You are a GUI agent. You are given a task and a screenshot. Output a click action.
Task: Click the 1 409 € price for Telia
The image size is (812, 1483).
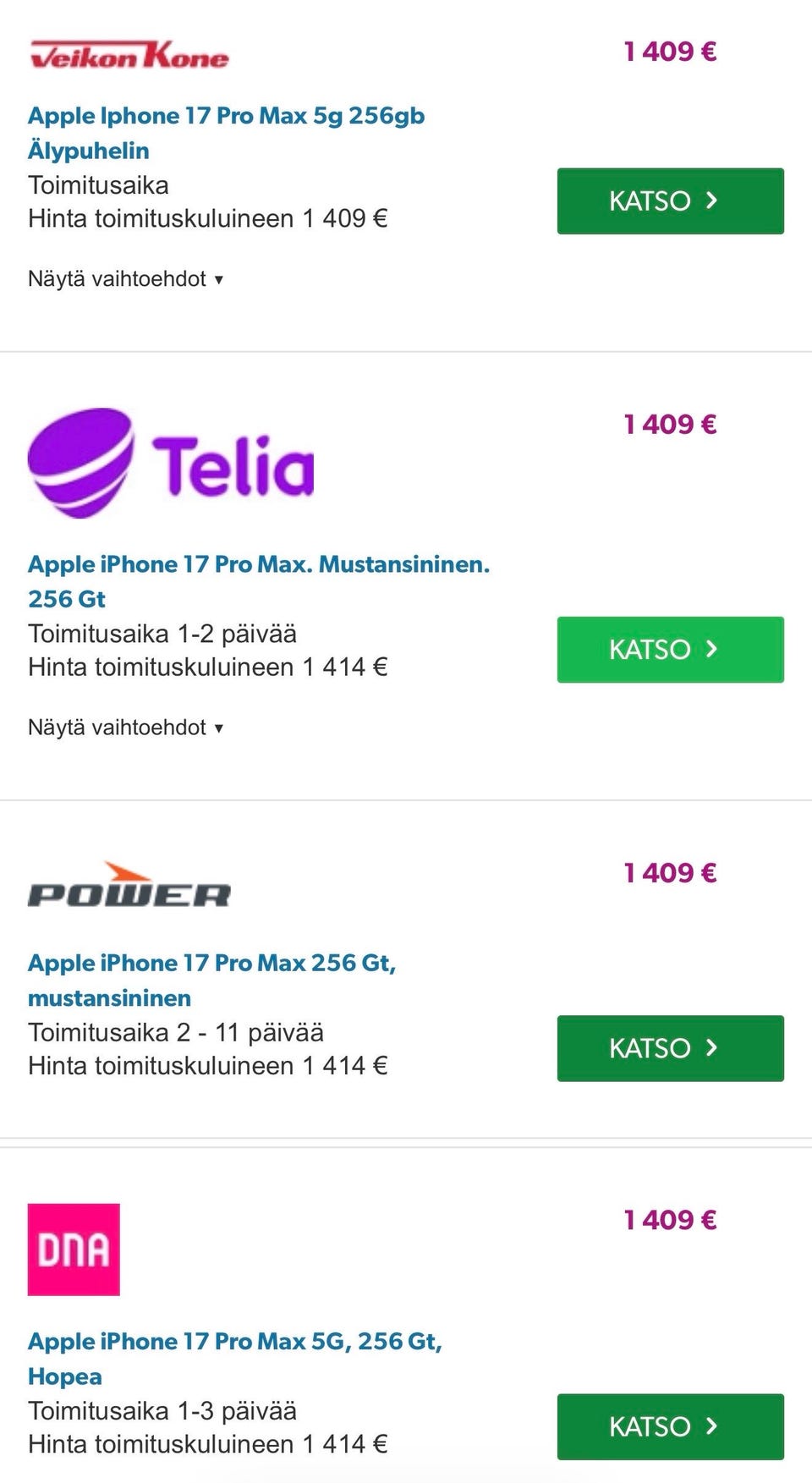click(x=670, y=424)
